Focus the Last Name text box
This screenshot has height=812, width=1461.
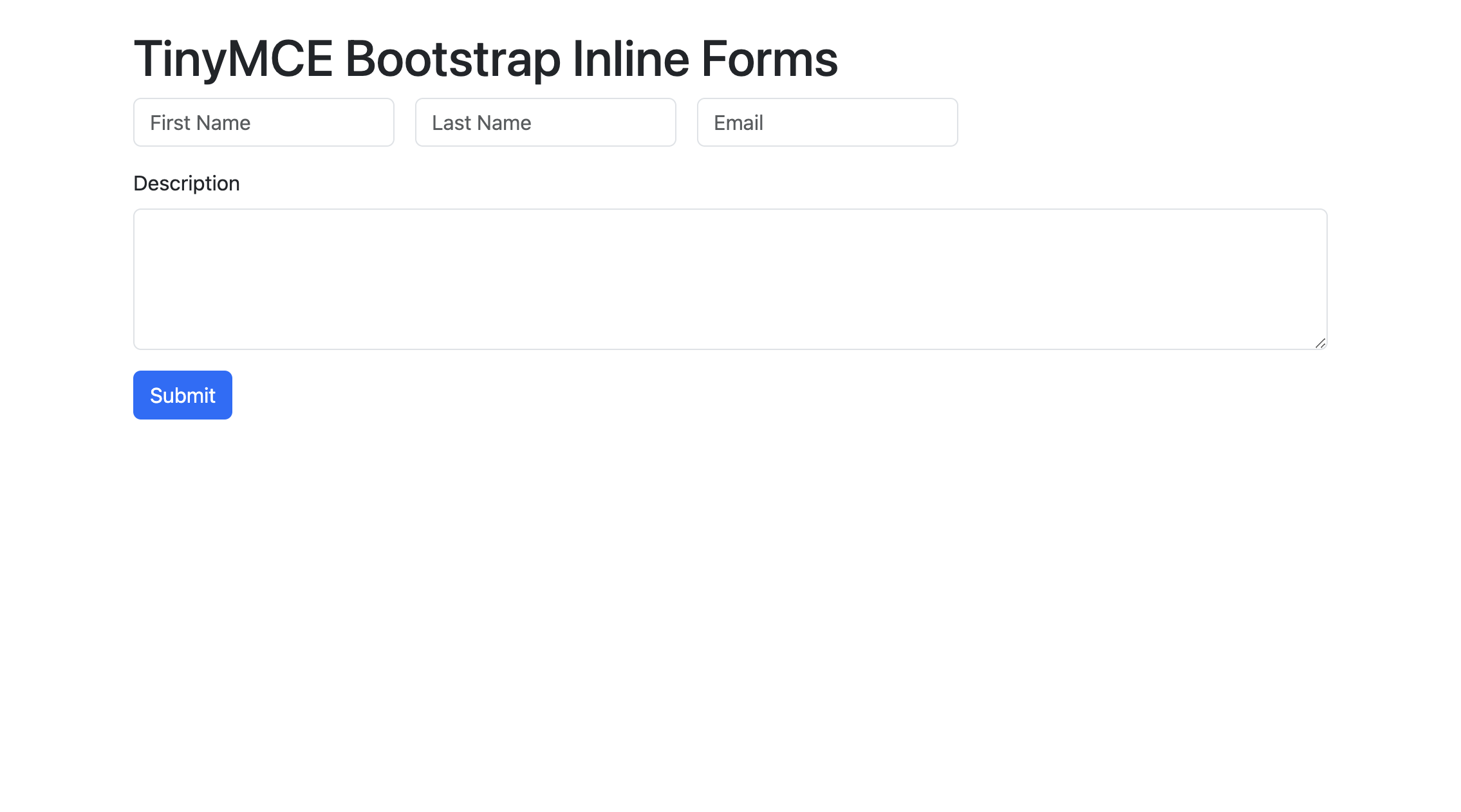coord(545,122)
